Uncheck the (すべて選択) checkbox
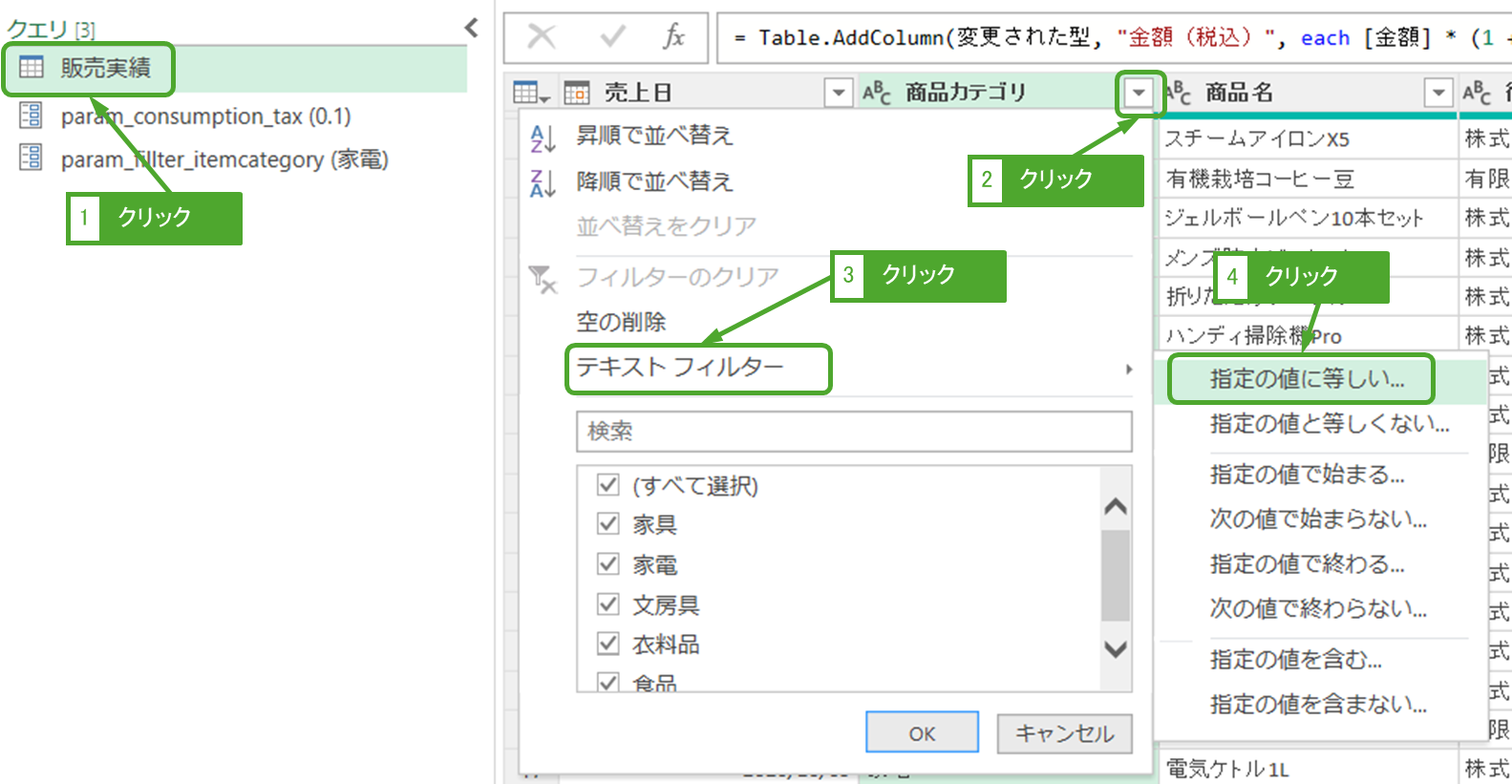Image resolution: width=1512 pixels, height=784 pixels. 607,485
